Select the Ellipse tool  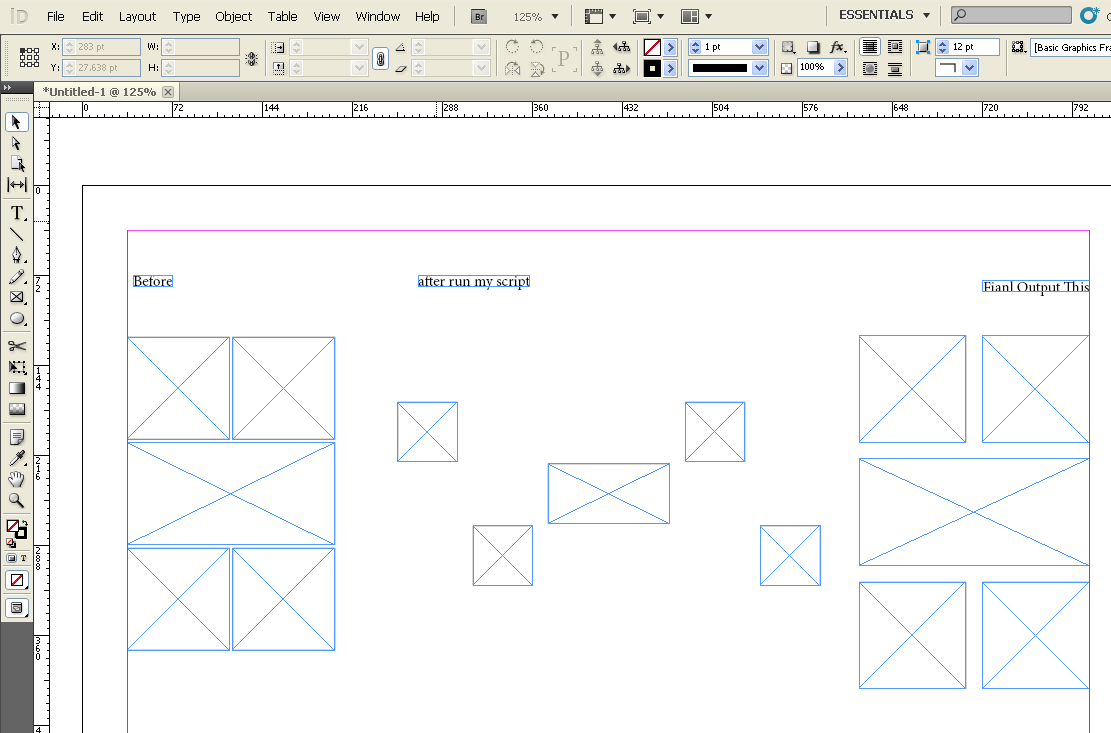click(16, 319)
